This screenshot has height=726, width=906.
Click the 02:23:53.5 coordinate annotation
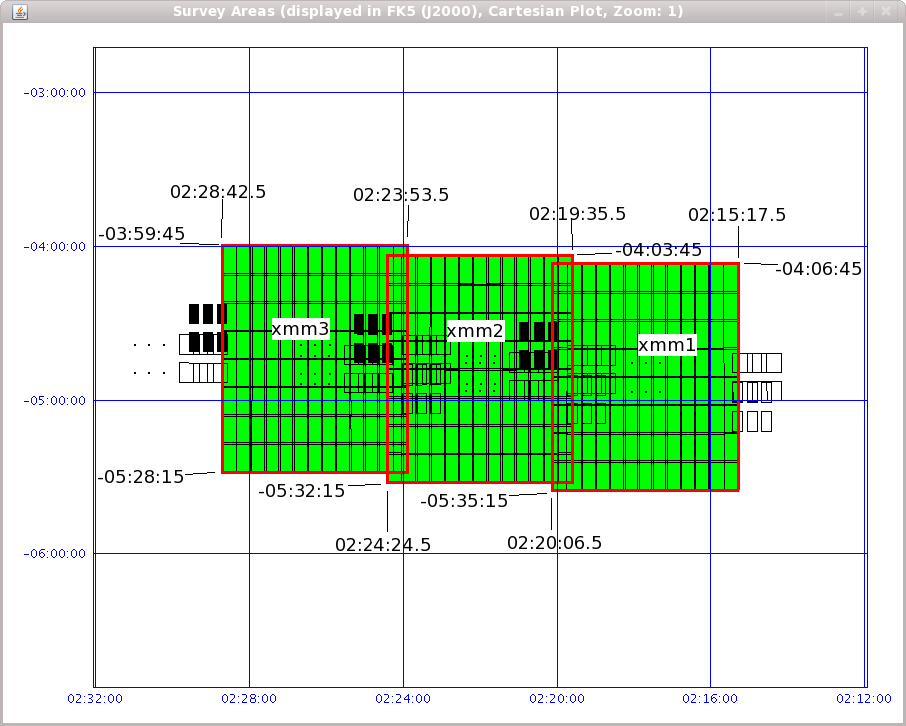point(401,195)
